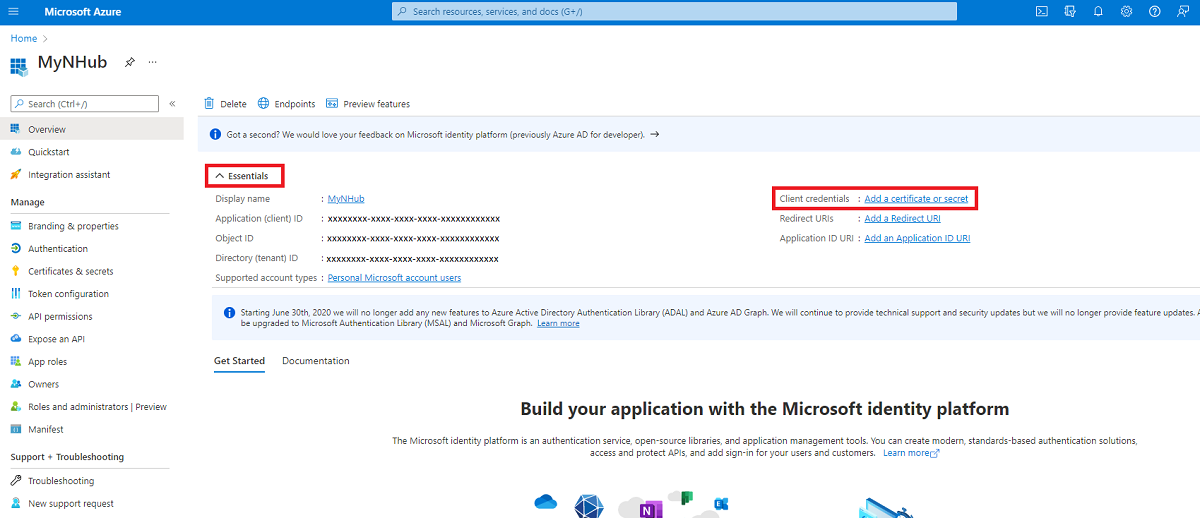Open Cloud Shell from top bar

[1041, 11]
